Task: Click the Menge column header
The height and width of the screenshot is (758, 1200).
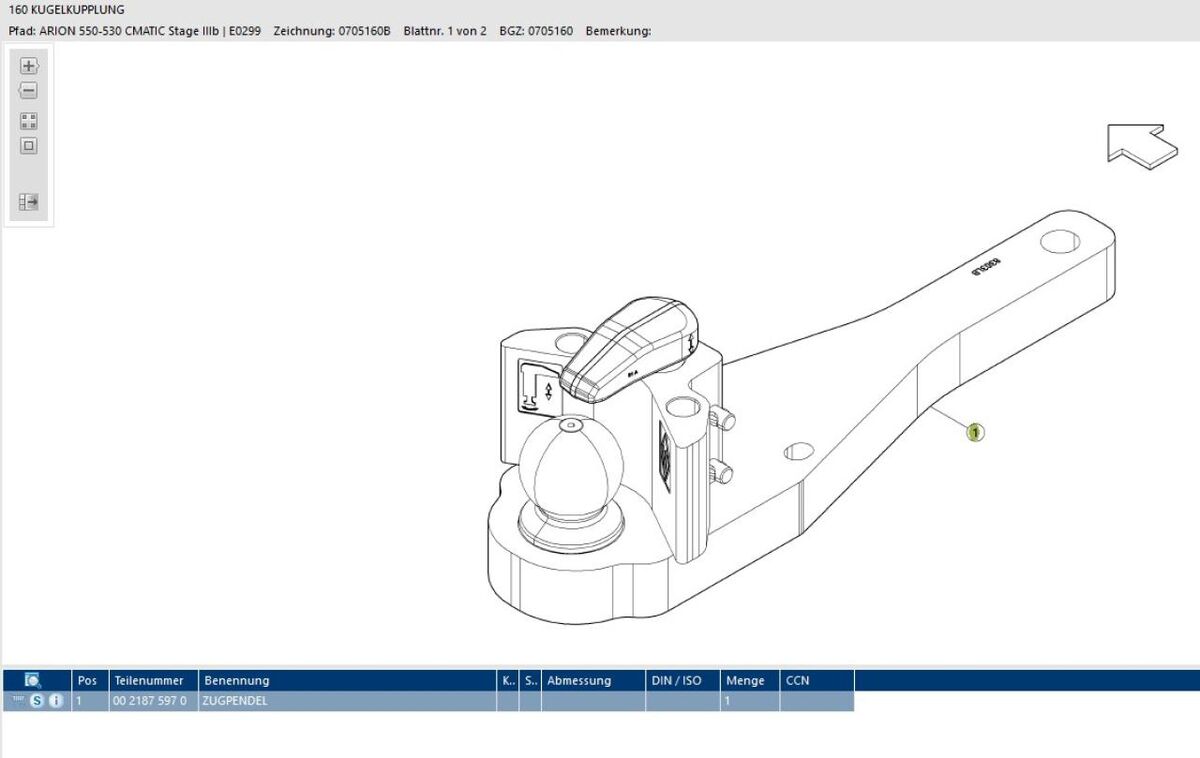Action: point(745,680)
